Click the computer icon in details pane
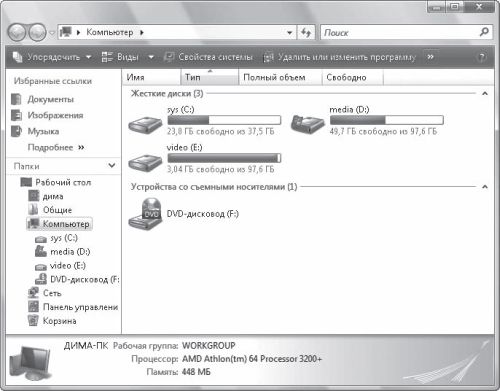This screenshot has width=500, height=391. point(30,363)
